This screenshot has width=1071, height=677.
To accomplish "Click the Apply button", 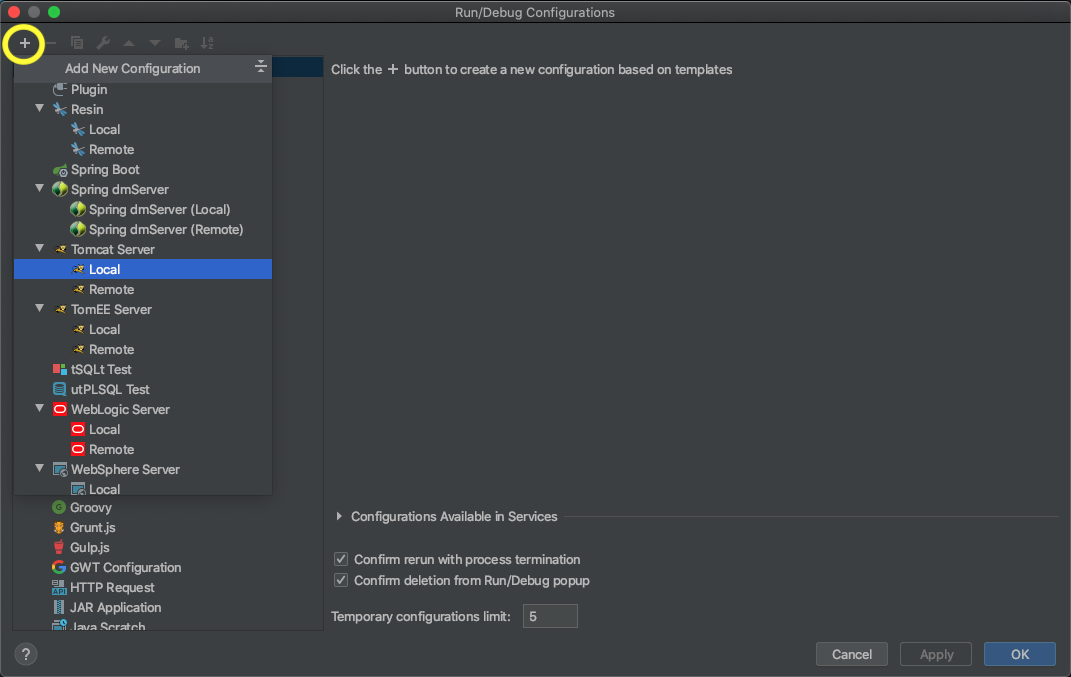I will pyautogui.click(x=936, y=654).
